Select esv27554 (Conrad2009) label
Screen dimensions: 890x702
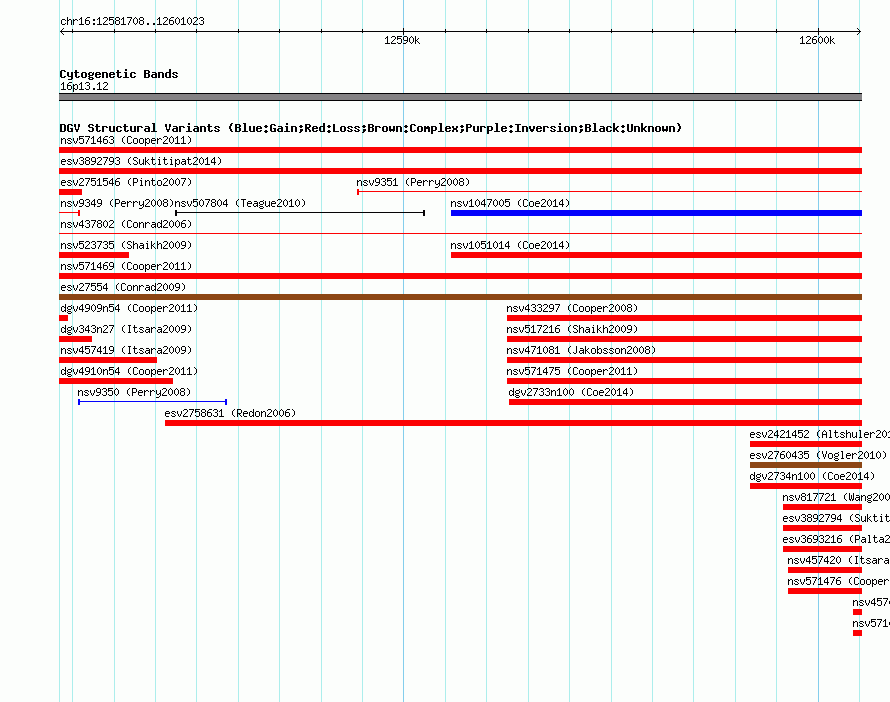click(x=123, y=287)
